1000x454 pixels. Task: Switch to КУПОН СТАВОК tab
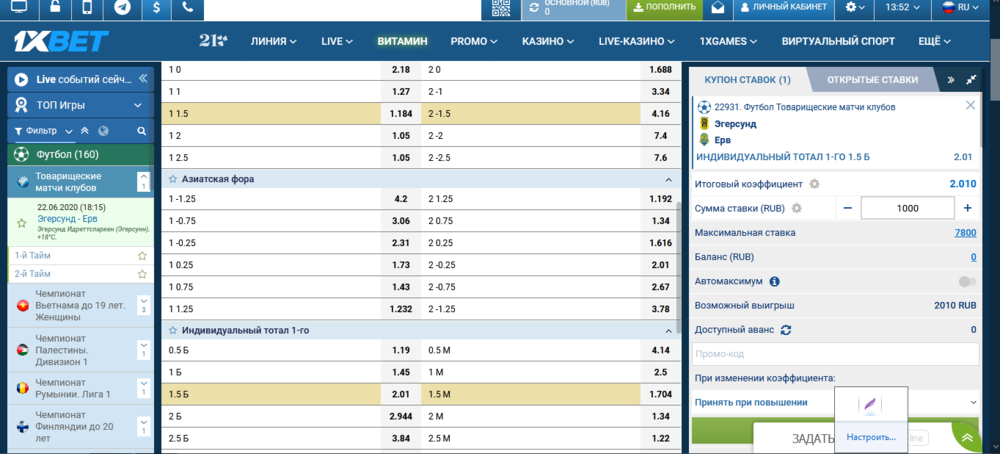(x=747, y=80)
